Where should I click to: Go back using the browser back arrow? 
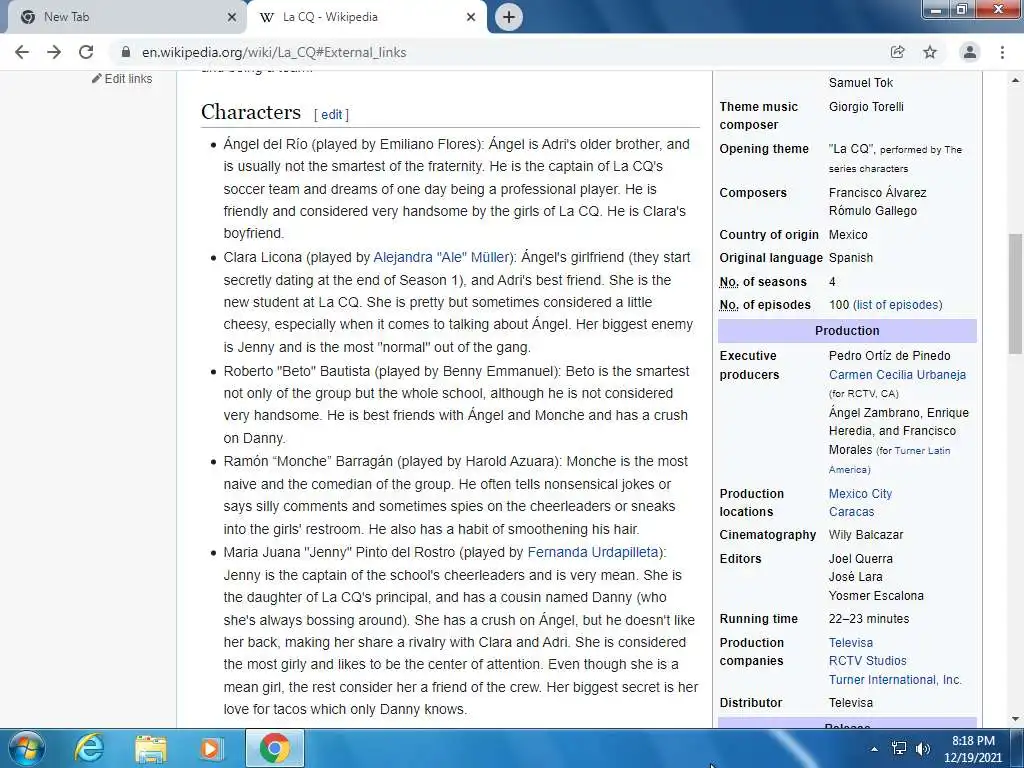22,52
